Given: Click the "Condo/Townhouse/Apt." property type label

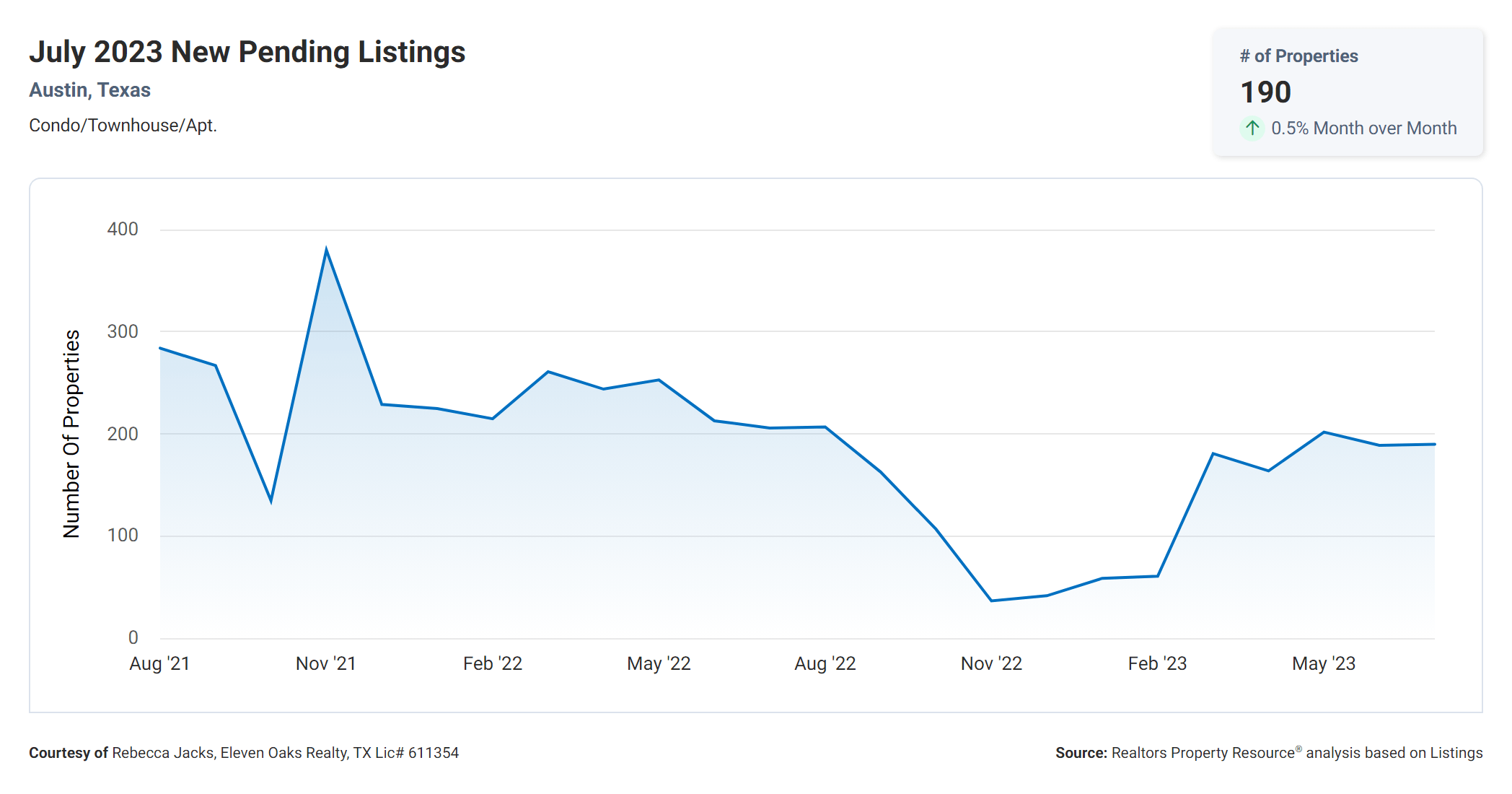Looking at the screenshot, I should (123, 126).
